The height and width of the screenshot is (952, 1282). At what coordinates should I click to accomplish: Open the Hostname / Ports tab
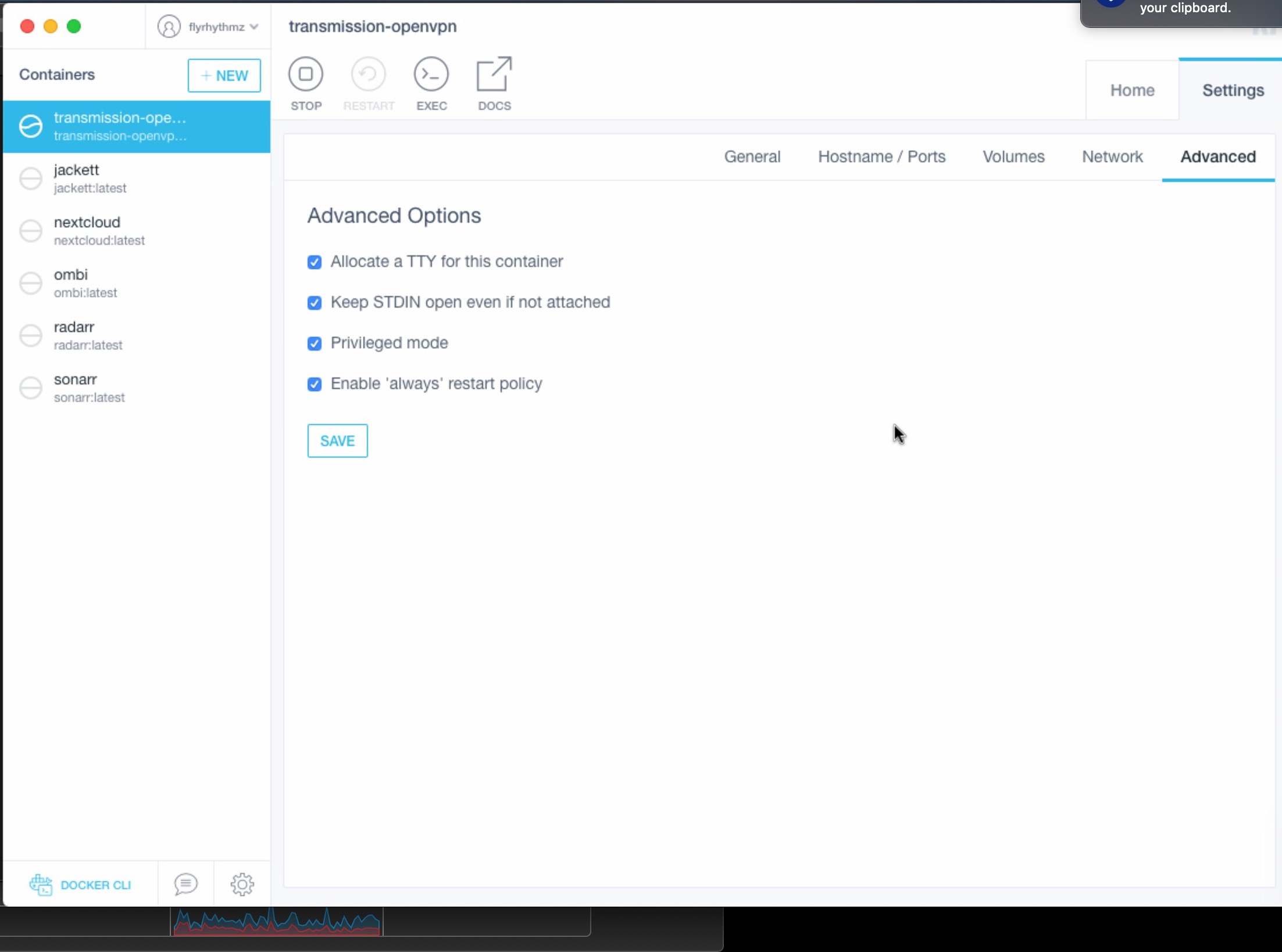click(x=881, y=156)
